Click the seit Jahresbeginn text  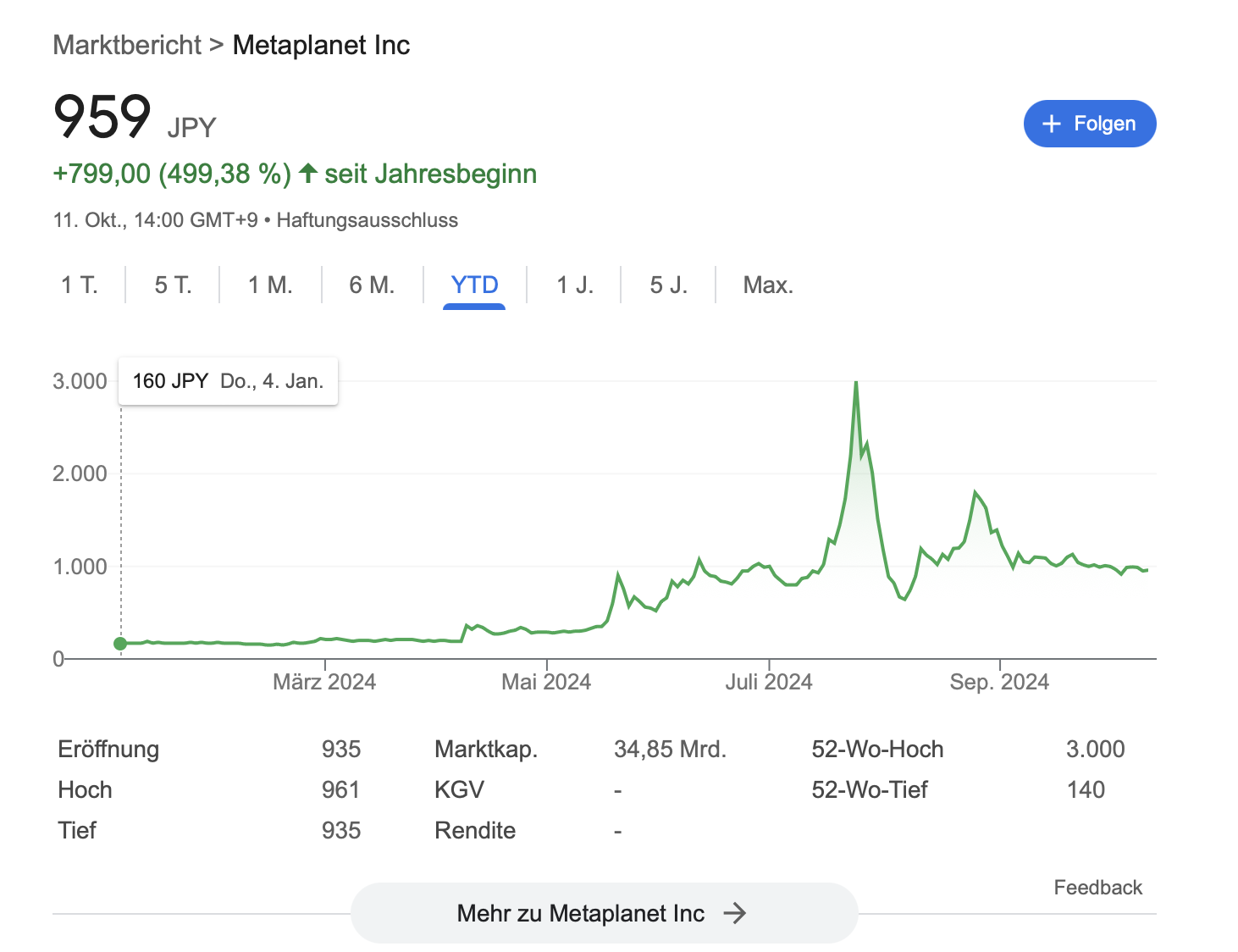(431, 174)
